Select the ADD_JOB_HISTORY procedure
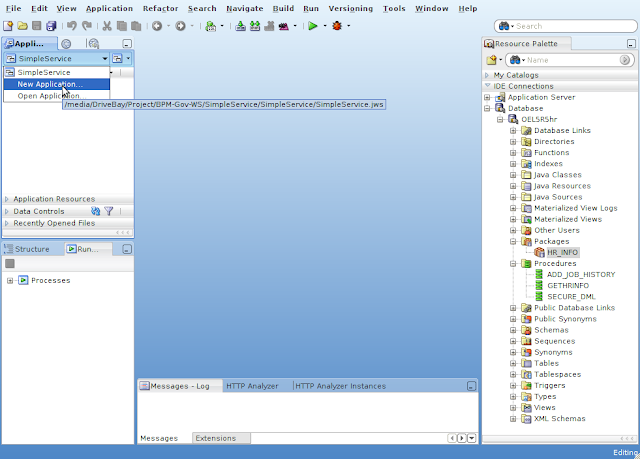 [x=581, y=275]
